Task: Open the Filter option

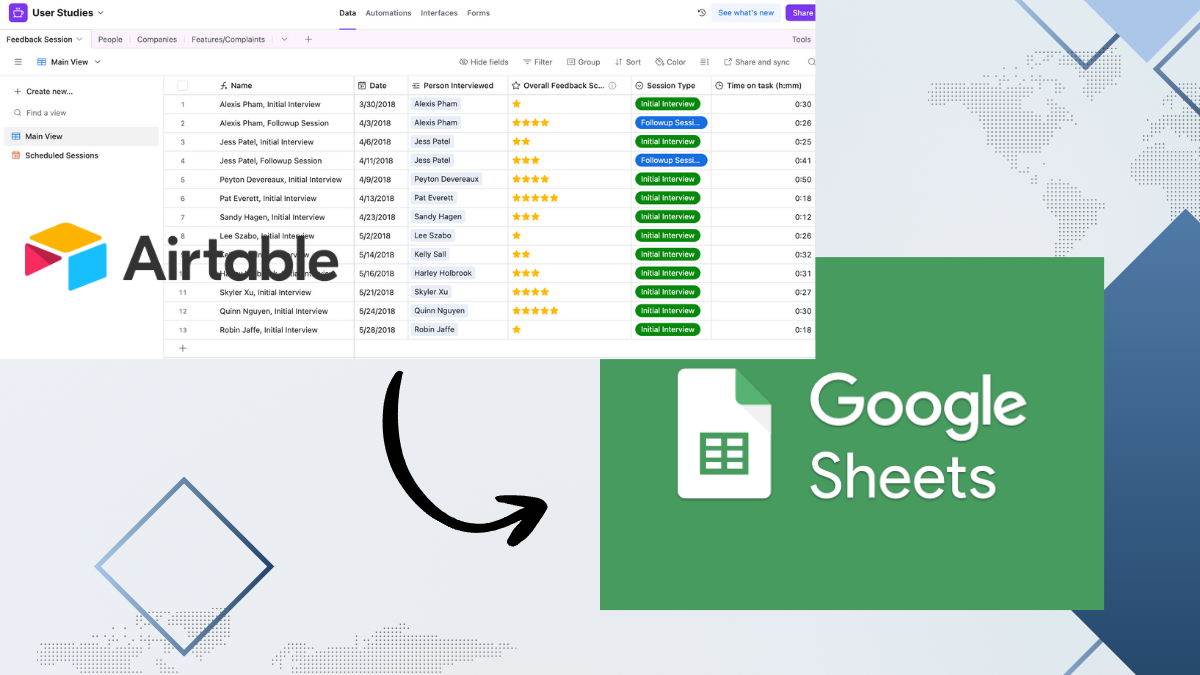Action: click(537, 62)
